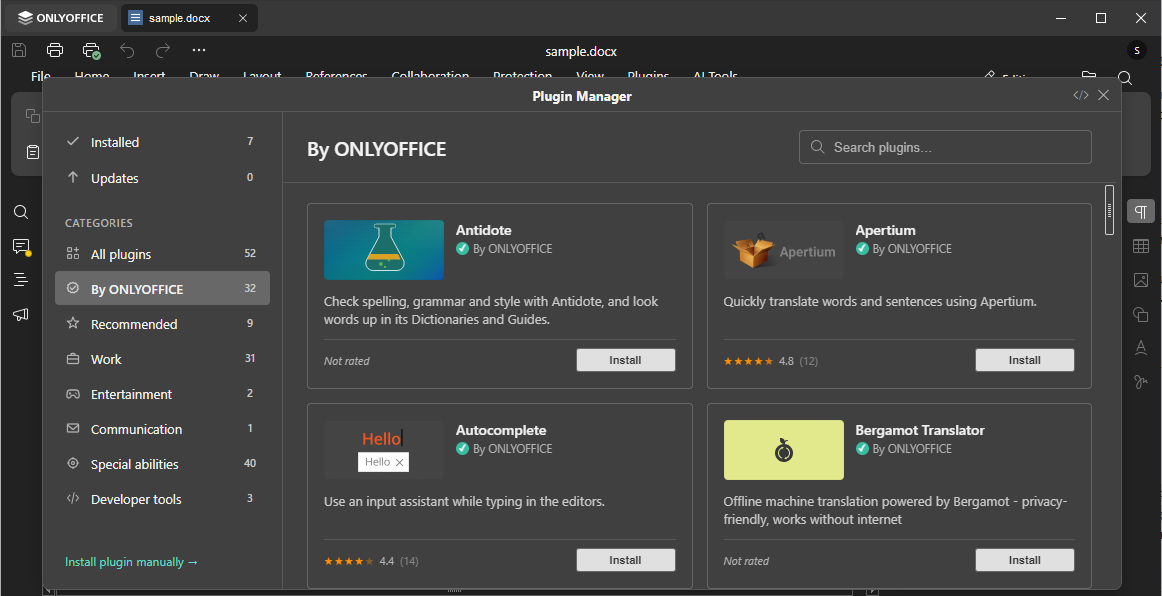1162x596 pixels.
Task: Click the Bergamot Translator plugin title
Action: tap(920, 430)
